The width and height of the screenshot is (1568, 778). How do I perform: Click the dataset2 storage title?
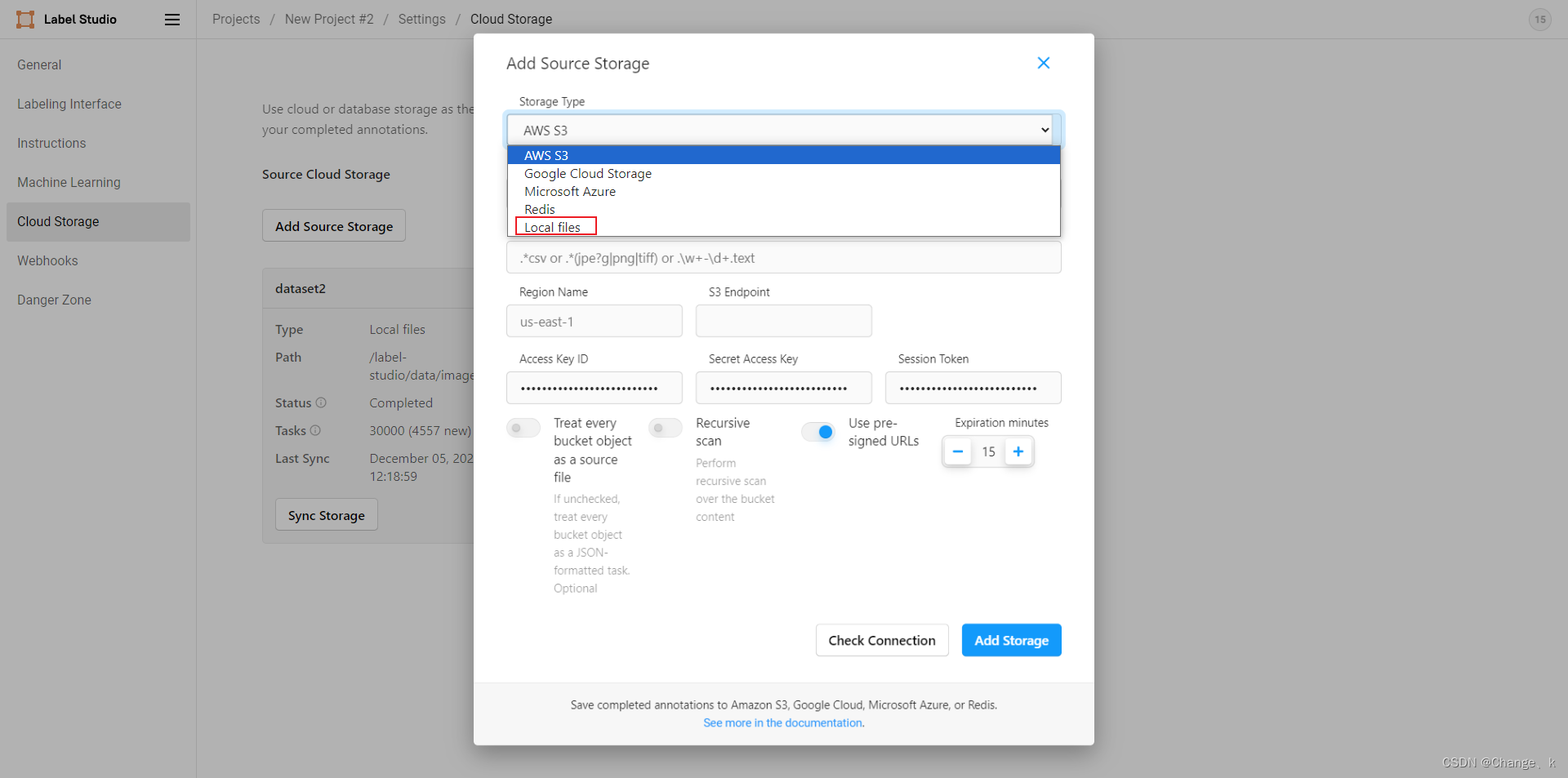pyautogui.click(x=301, y=288)
